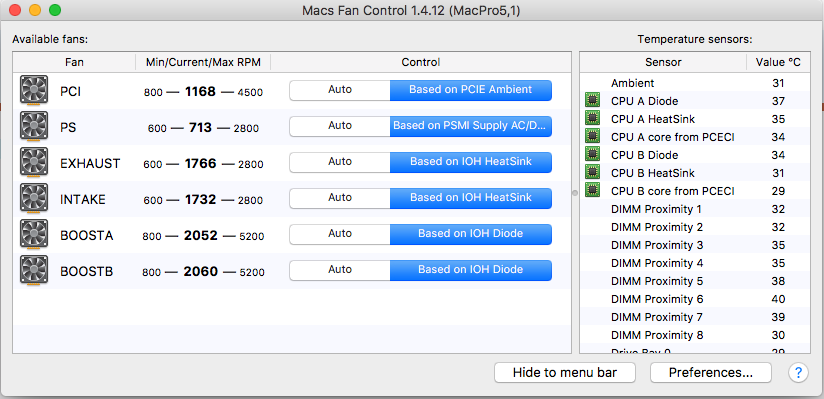The width and height of the screenshot is (824, 399).
Task: Select the CPU B HeatSink chip icon
Action: click(592, 173)
